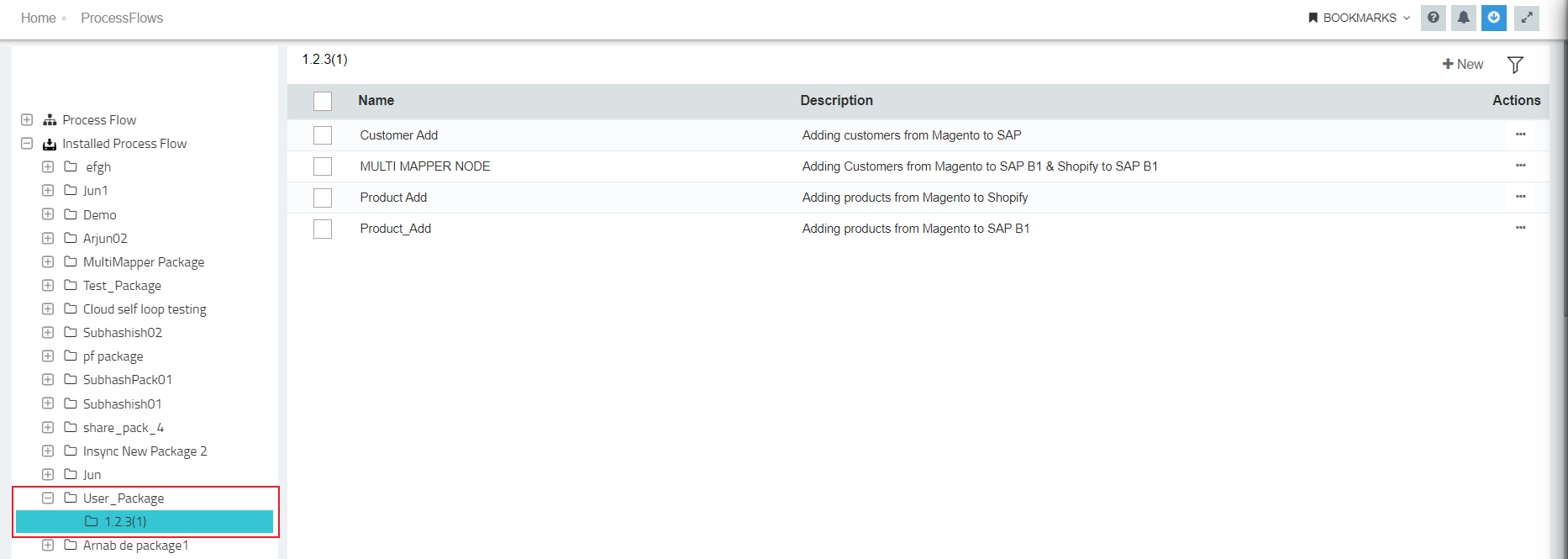Viewport: 1568px width, 559px height.
Task: Toggle fullscreen with the expand arrows icon
Action: coord(1527,18)
